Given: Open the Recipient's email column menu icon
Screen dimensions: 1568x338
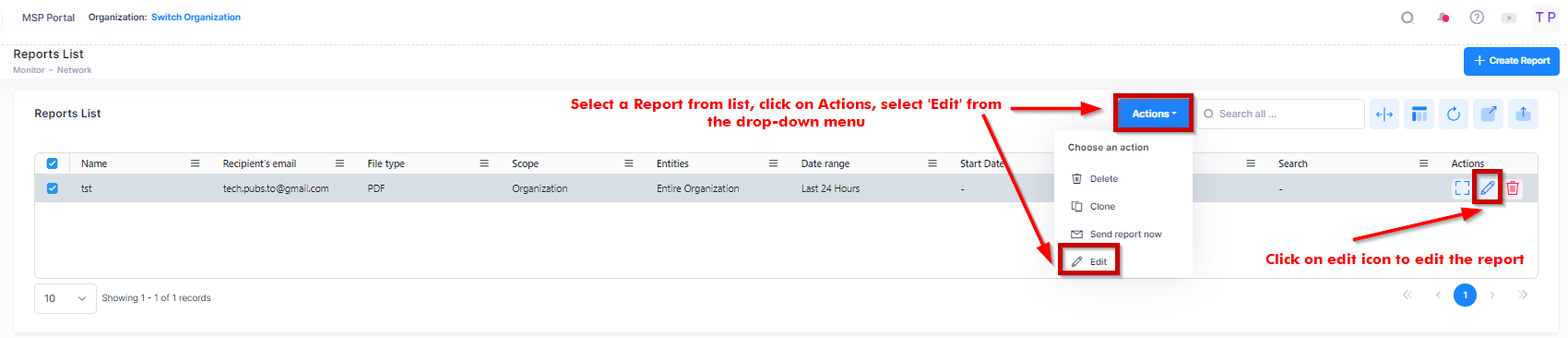Looking at the screenshot, I should [x=339, y=163].
